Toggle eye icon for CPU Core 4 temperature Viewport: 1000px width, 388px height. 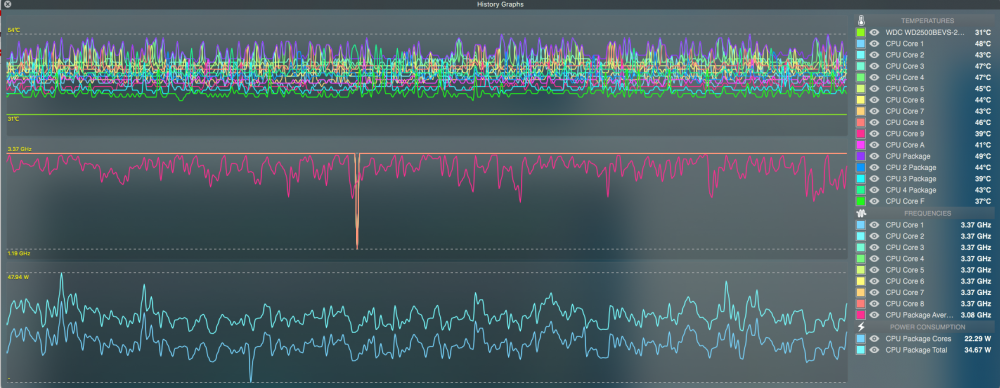[x=874, y=77]
